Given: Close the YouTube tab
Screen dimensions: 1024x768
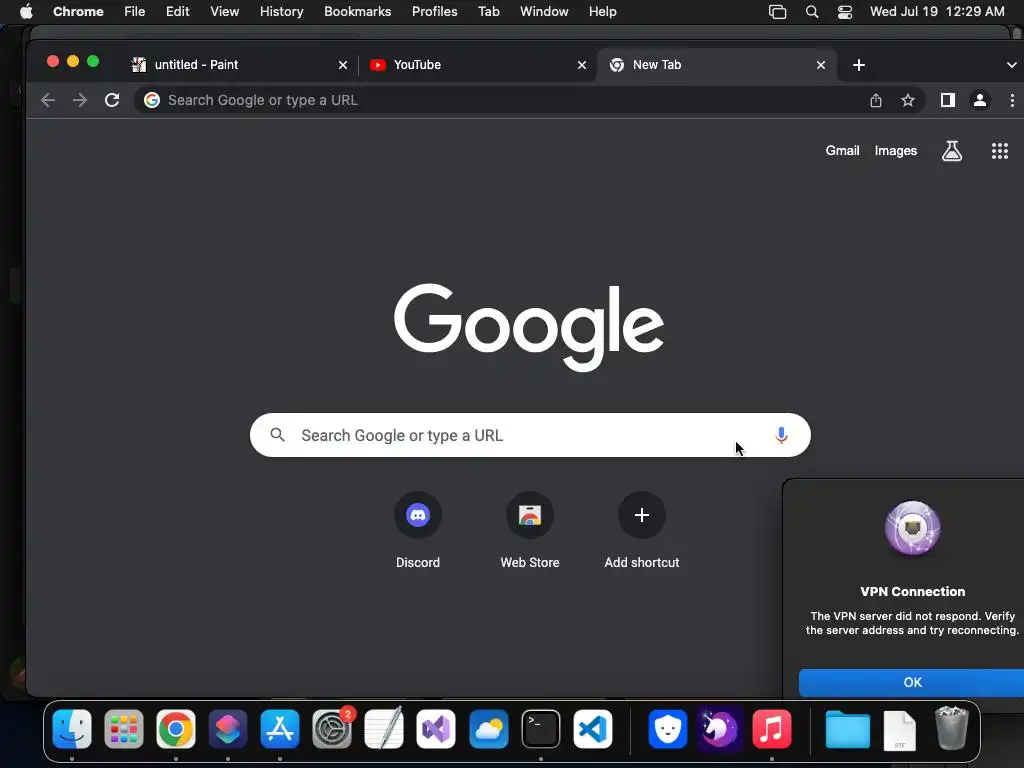Looking at the screenshot, I should click(582, 65).
